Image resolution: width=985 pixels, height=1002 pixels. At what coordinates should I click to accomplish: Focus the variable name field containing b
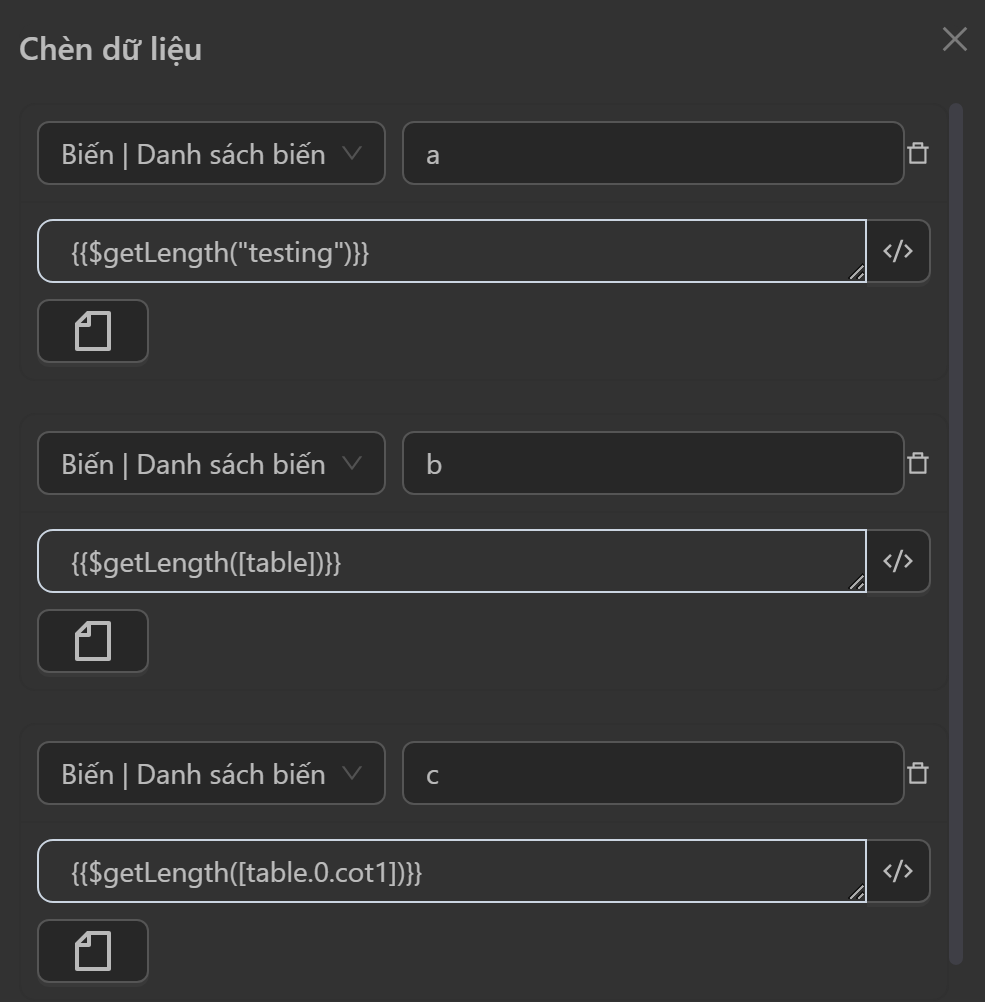tap(652, 464)
